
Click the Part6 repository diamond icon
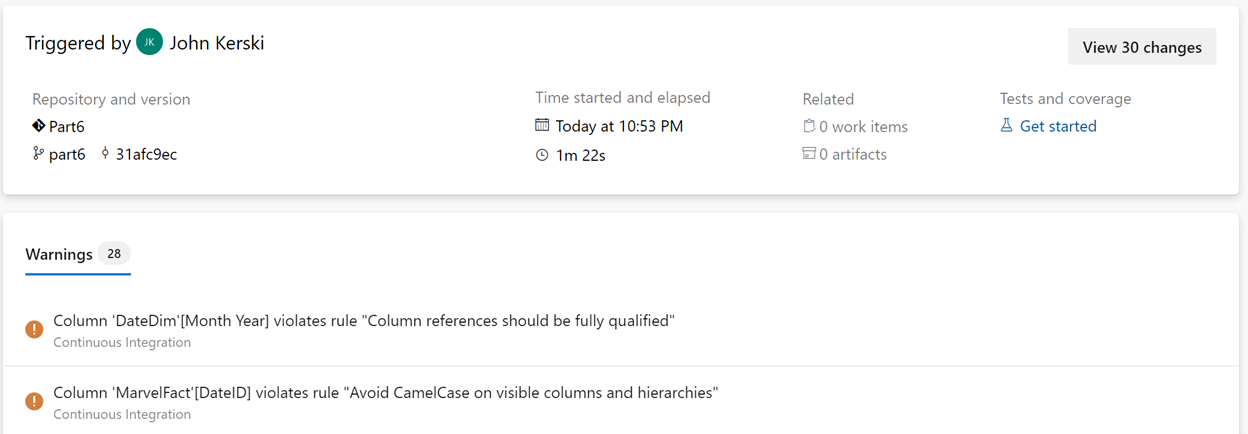coord(38,126)
